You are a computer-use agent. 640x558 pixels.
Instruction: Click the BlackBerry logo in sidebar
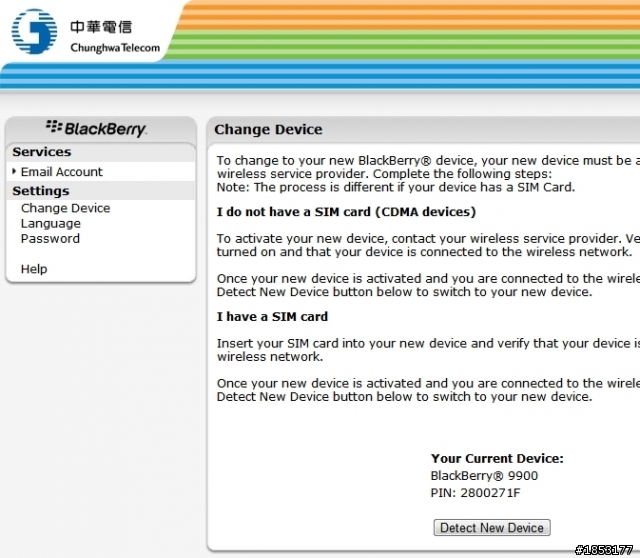pyautogui.click(x=96, y=129)
